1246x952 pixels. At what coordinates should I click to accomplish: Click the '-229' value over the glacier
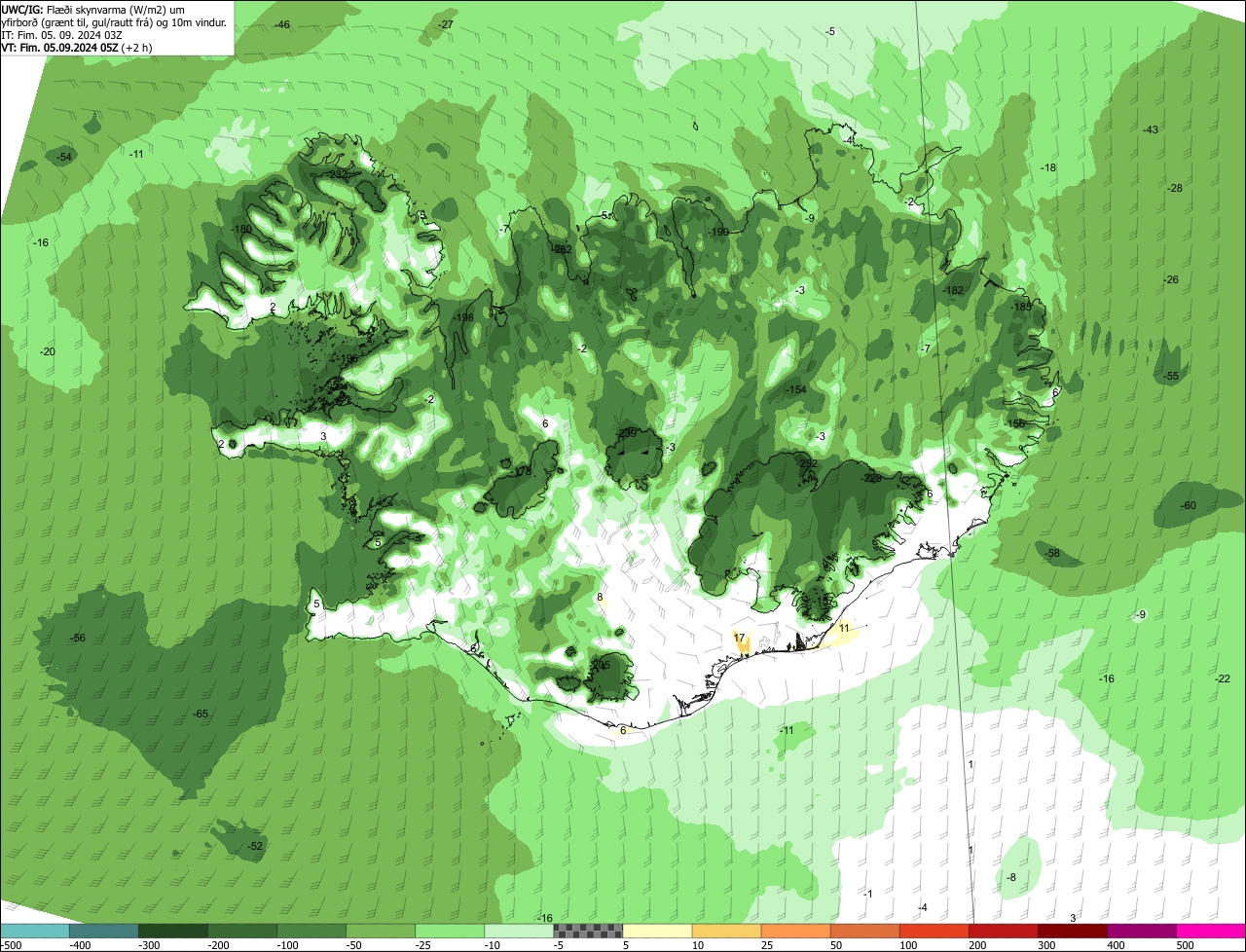871,478
